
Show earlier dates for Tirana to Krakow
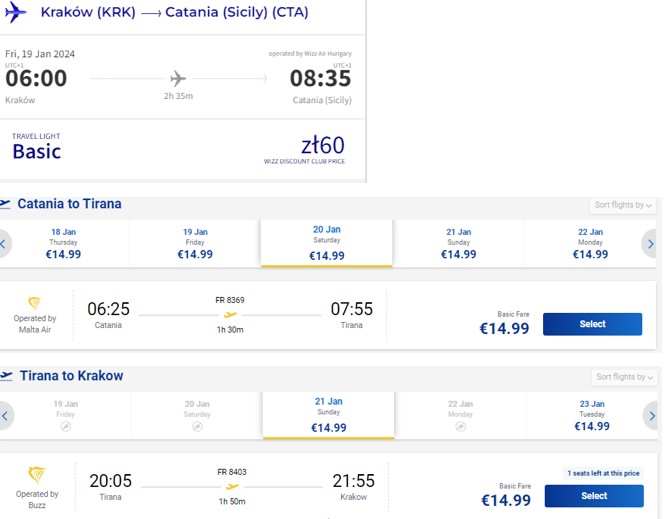coord(5,416)
